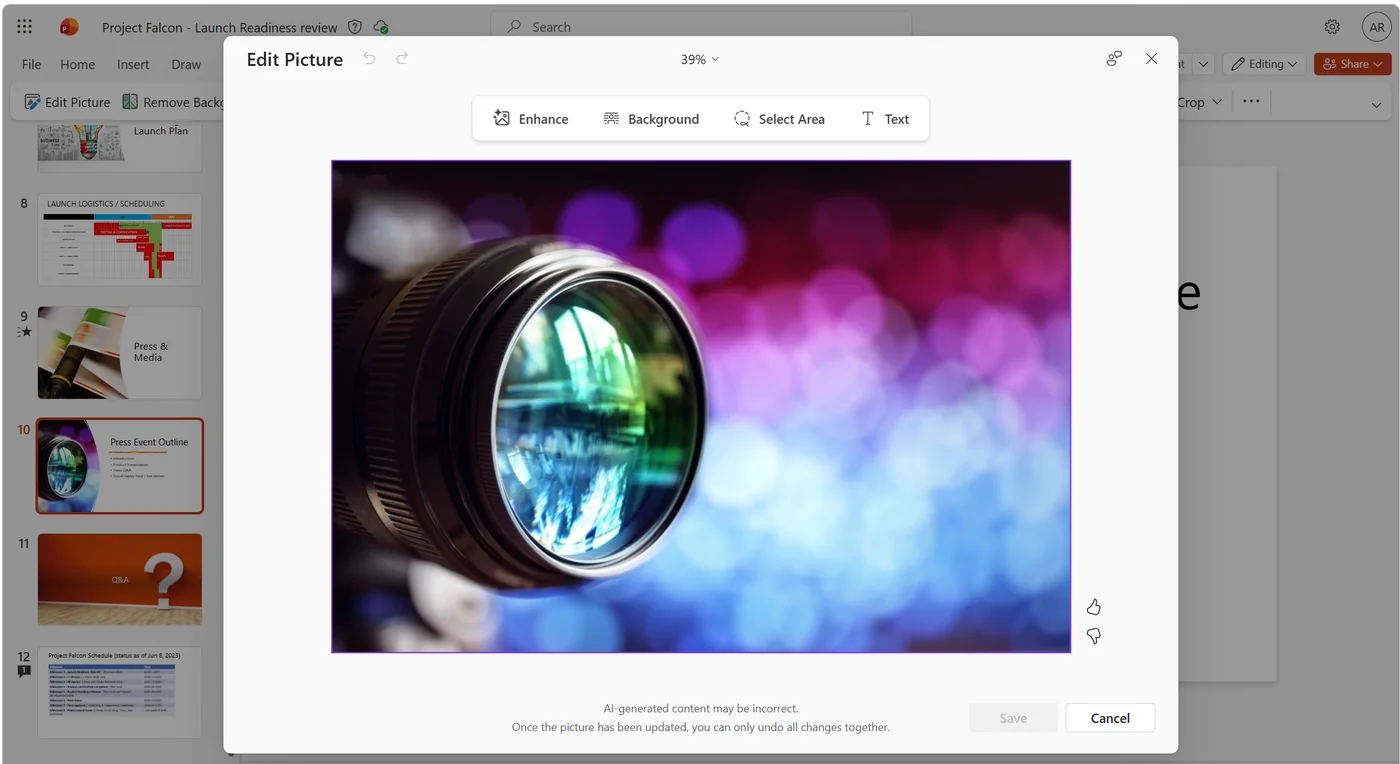The height and width of the screenshot is (764, 1400).
Task: Open the sensitivity shield icon beside title
Action: 355,27
